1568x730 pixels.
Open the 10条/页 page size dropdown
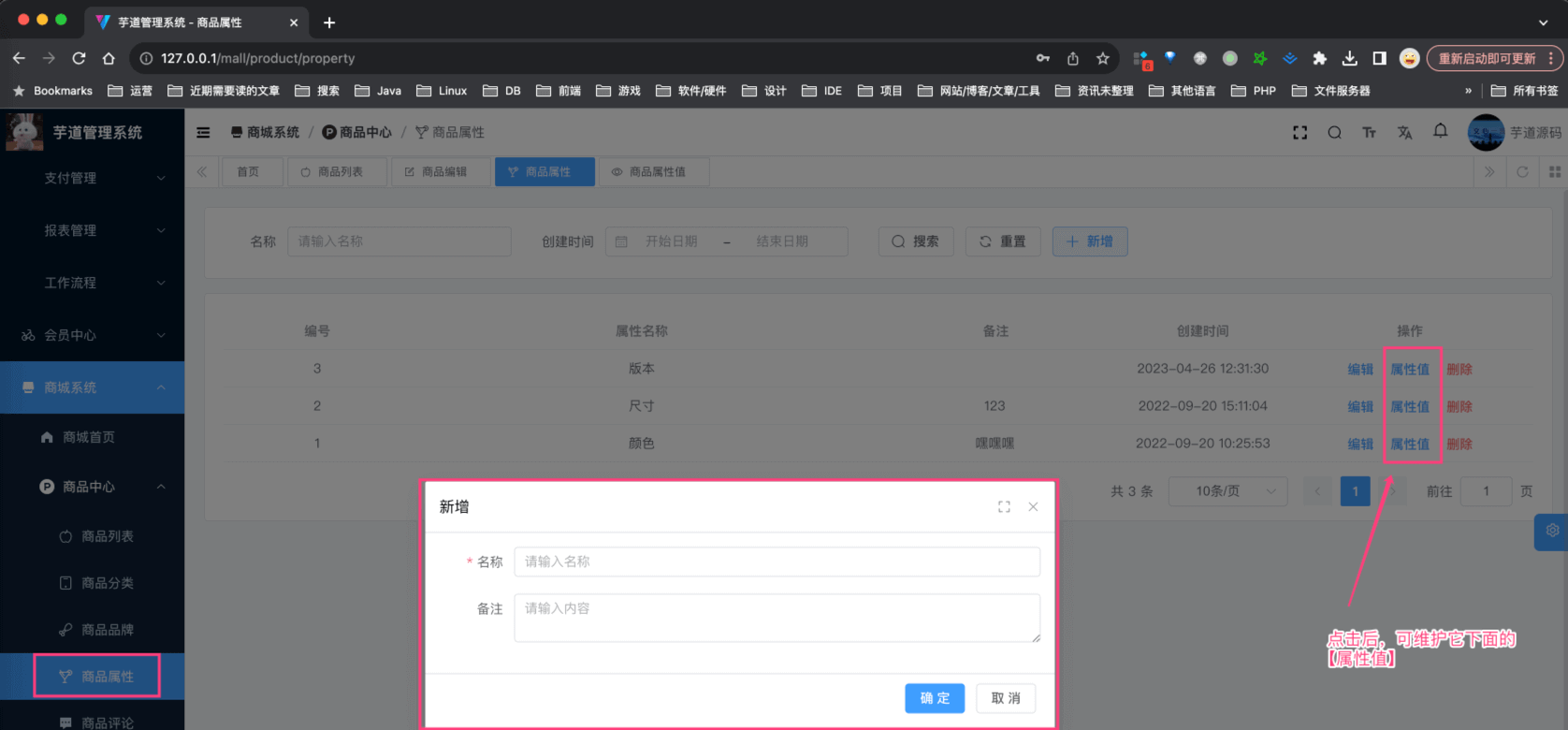tap(1227, 491)
